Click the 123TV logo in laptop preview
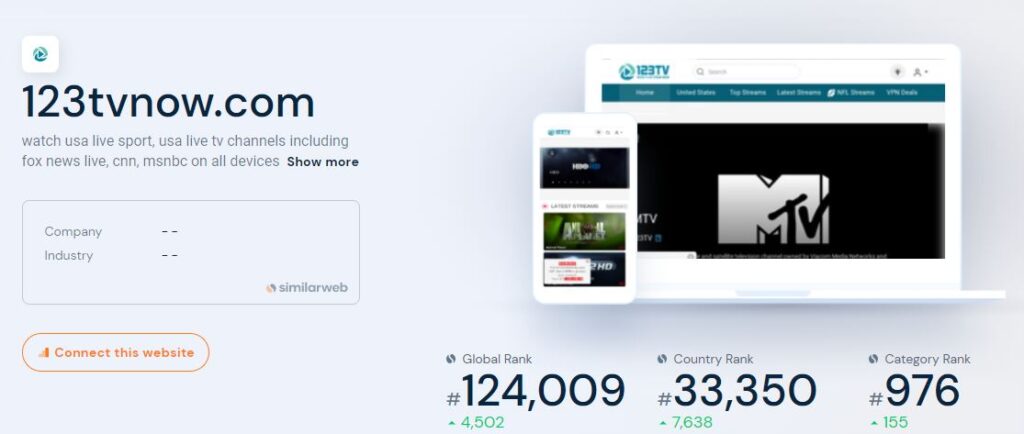This screenshot has height=434, width=1024. [643, 72]
